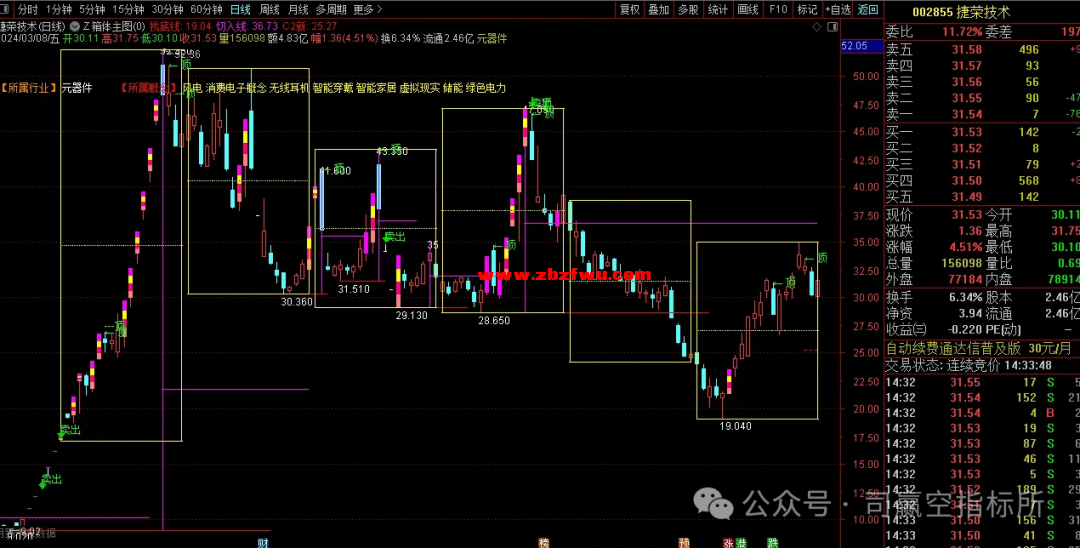Toggle 复权 price adjustment
This screenshot has height=548, width=1080.
630,9
